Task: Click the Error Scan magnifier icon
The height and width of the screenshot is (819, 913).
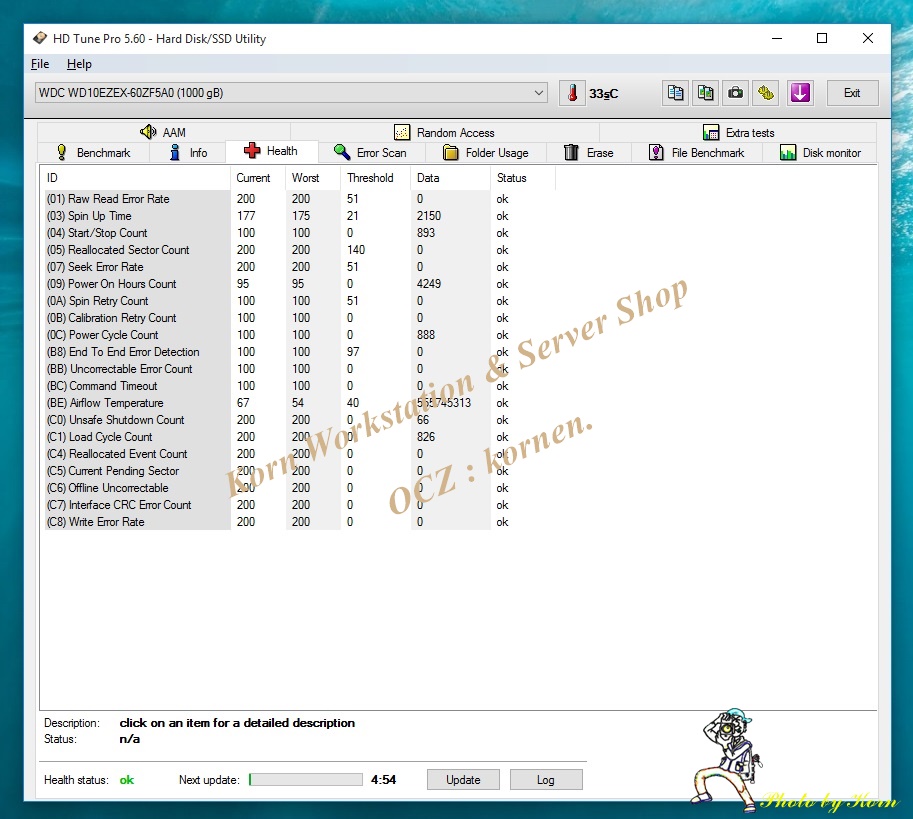Action: point(342,152)
